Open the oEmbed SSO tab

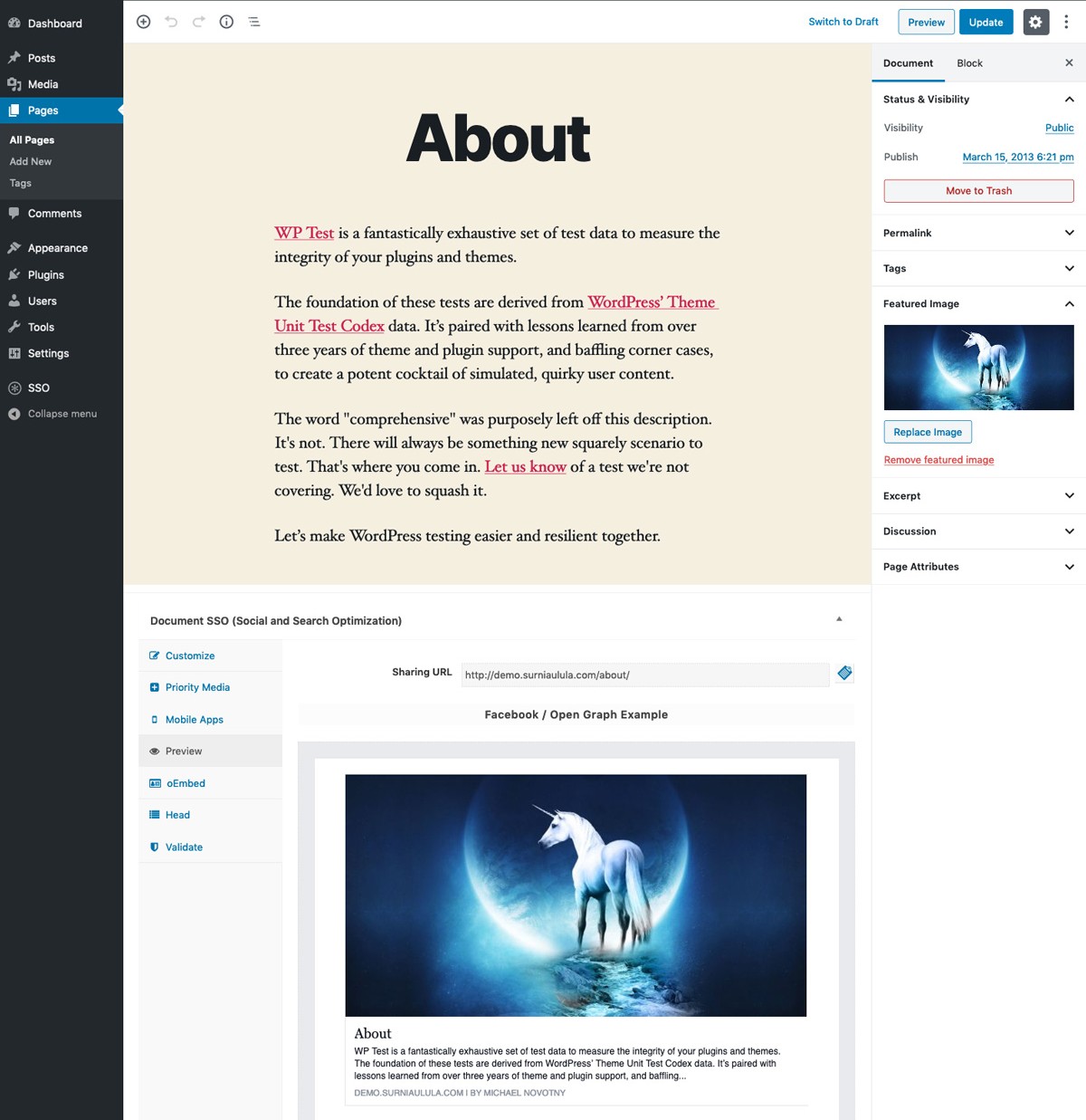pyautogui.click(x=210, y=783)
